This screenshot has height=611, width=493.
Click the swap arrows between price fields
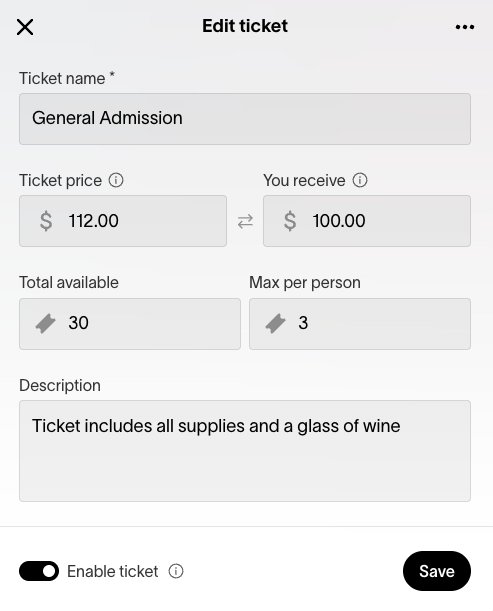click(245, 221)
